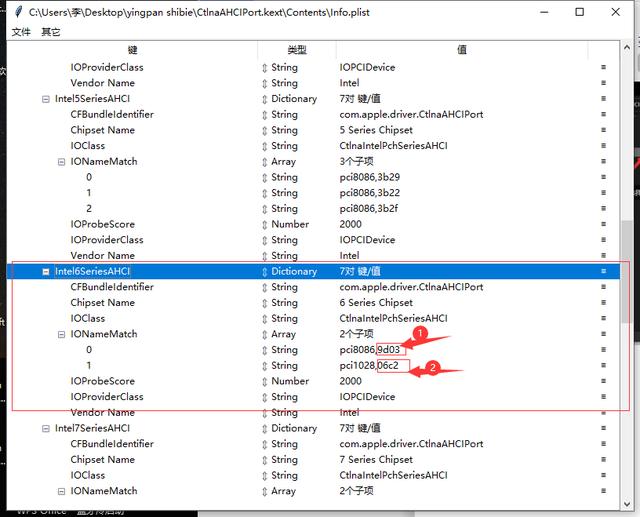Click the 值 column header
Screen dimensions: 640x517
pos(462,50)
